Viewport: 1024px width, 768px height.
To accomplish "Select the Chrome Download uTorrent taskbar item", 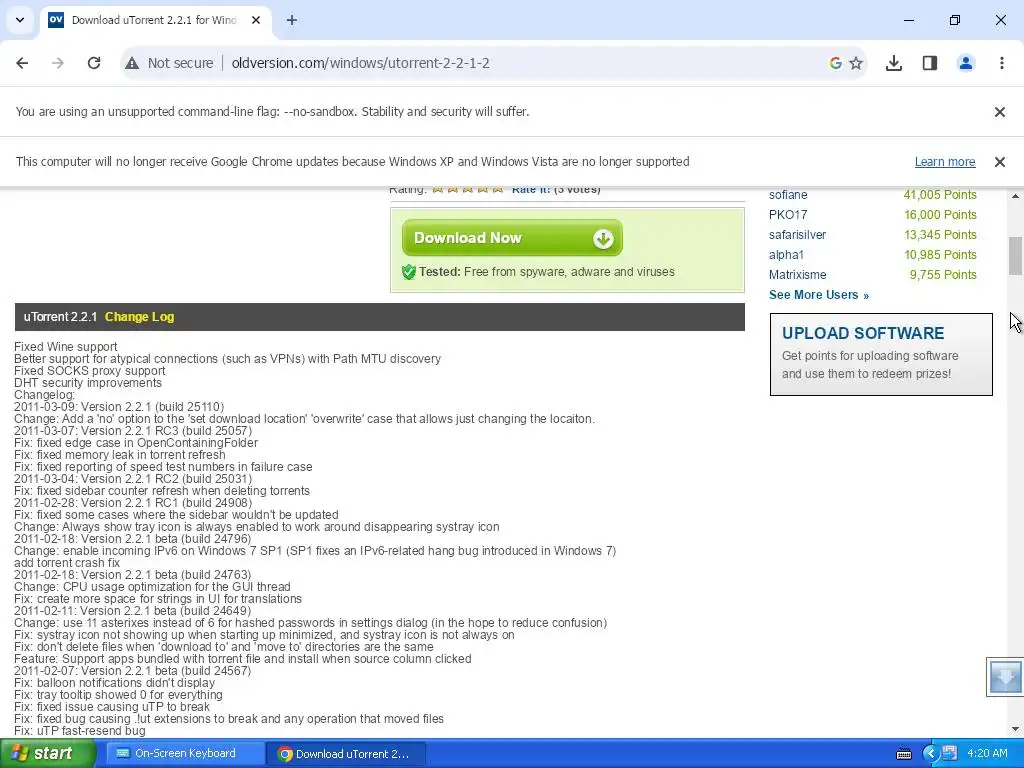I will (346, 754).
